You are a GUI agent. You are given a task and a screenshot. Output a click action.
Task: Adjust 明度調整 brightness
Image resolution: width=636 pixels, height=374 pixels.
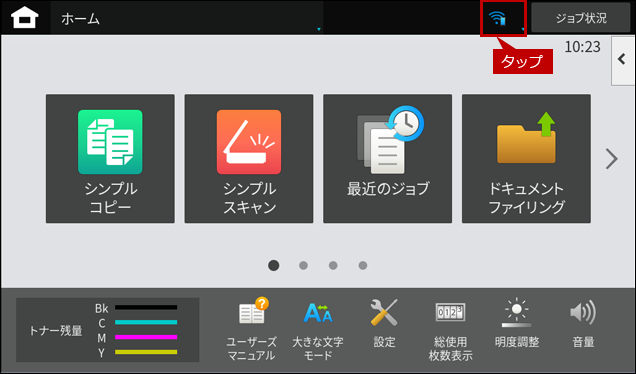coord(517,323)
